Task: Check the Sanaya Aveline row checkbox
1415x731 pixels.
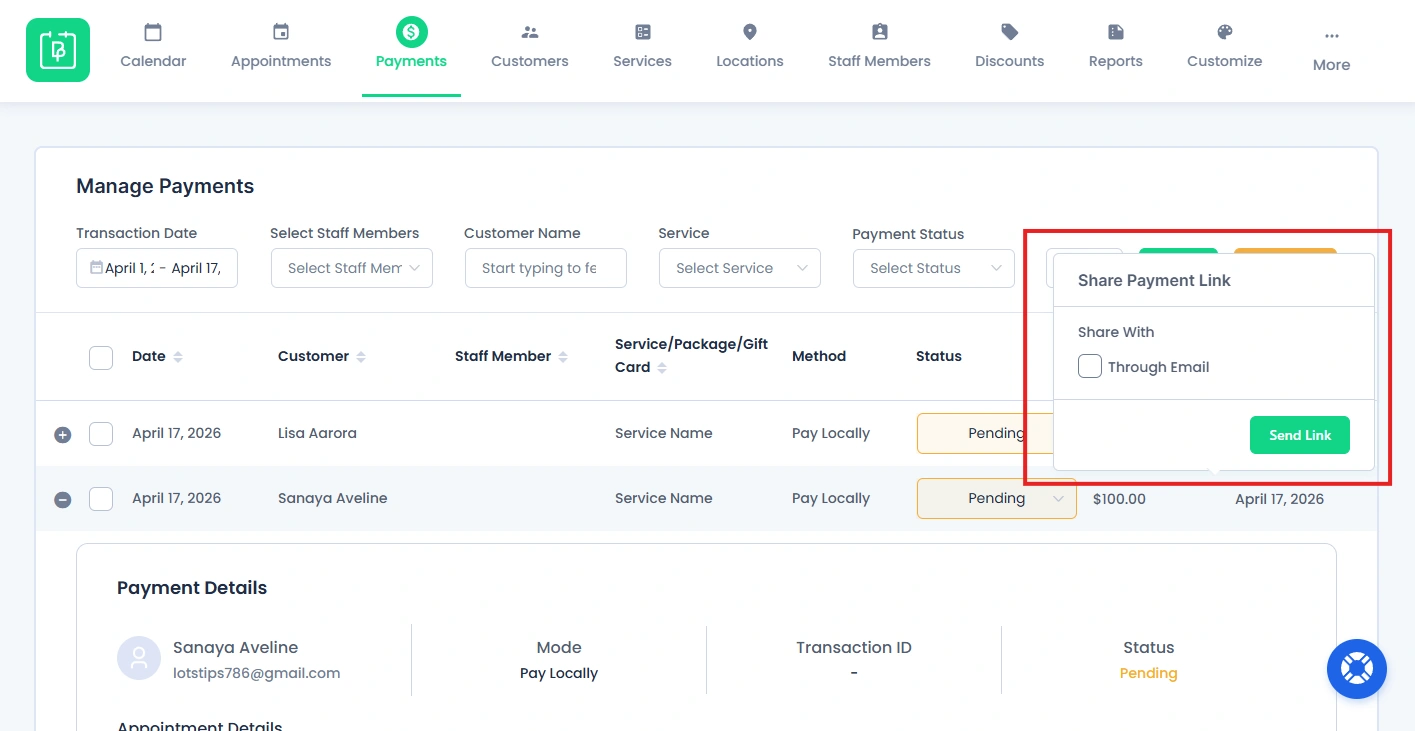Action: (101, 498)
